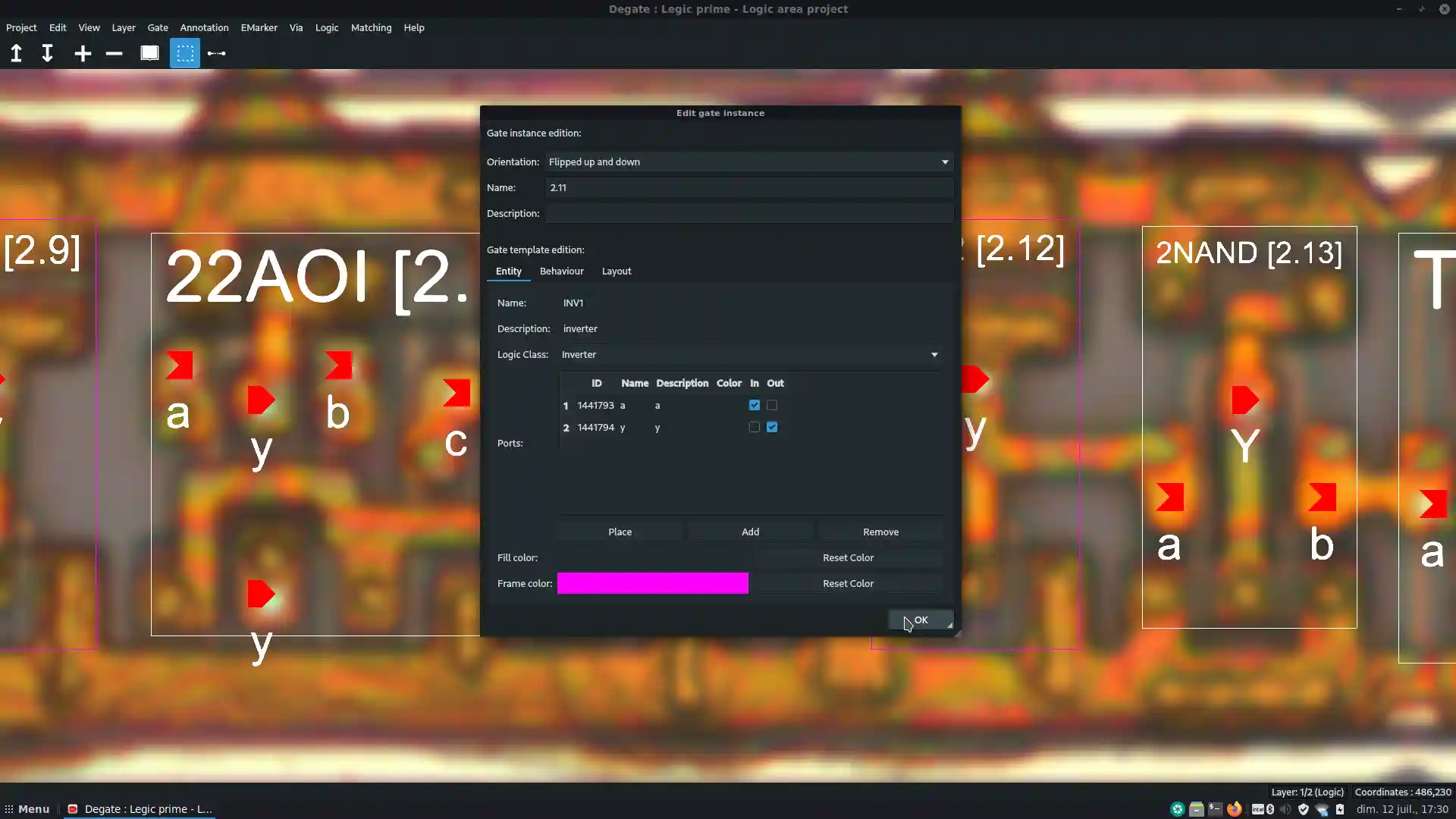Click the layer down arrow icon
This screenshot has height=819, width=1456.
tap(47, 53)
